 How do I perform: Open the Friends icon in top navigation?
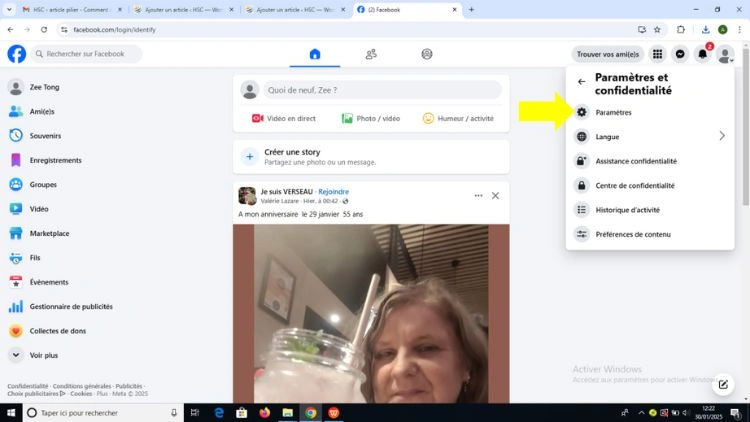pyautogui.click(x=371, y=54)
